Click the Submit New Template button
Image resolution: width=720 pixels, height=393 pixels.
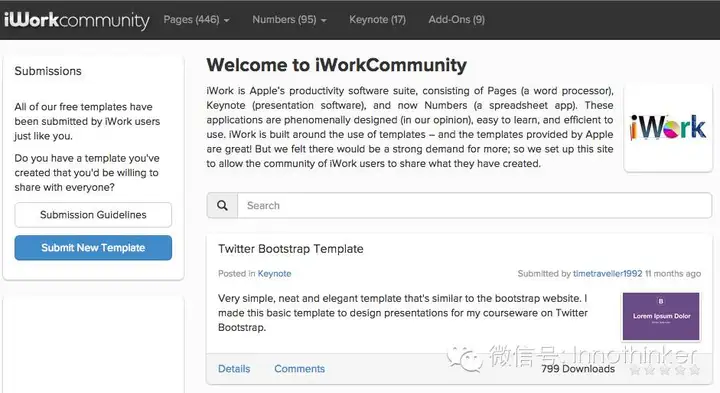click(x=93, y=248)
